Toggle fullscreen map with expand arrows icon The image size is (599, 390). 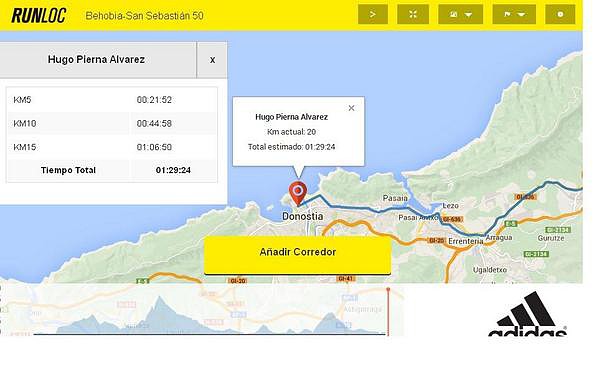click(413, 15)
